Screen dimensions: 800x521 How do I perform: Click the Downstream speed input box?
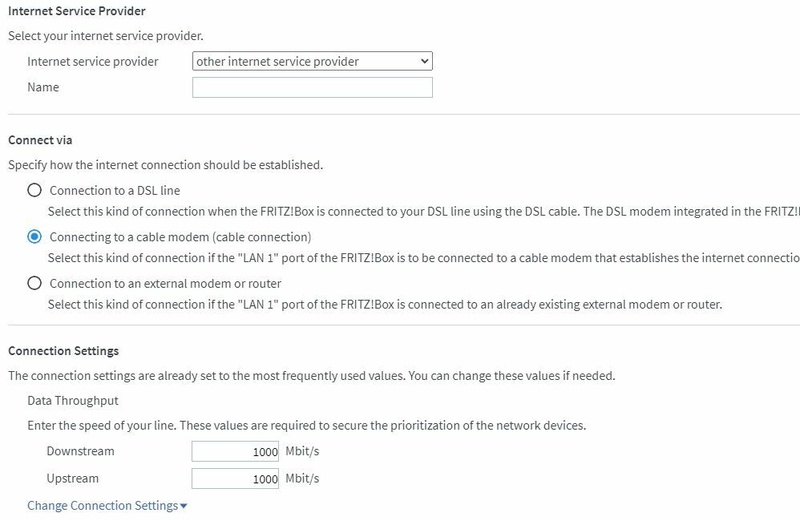(236, 452)
